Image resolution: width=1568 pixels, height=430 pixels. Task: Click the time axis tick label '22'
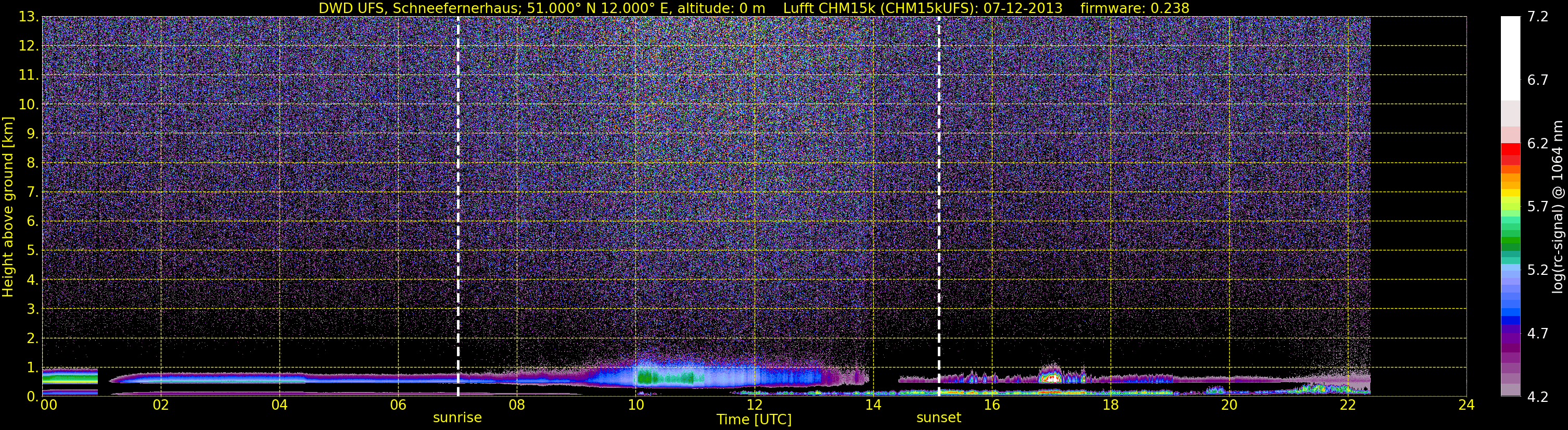coord(1348,405)
